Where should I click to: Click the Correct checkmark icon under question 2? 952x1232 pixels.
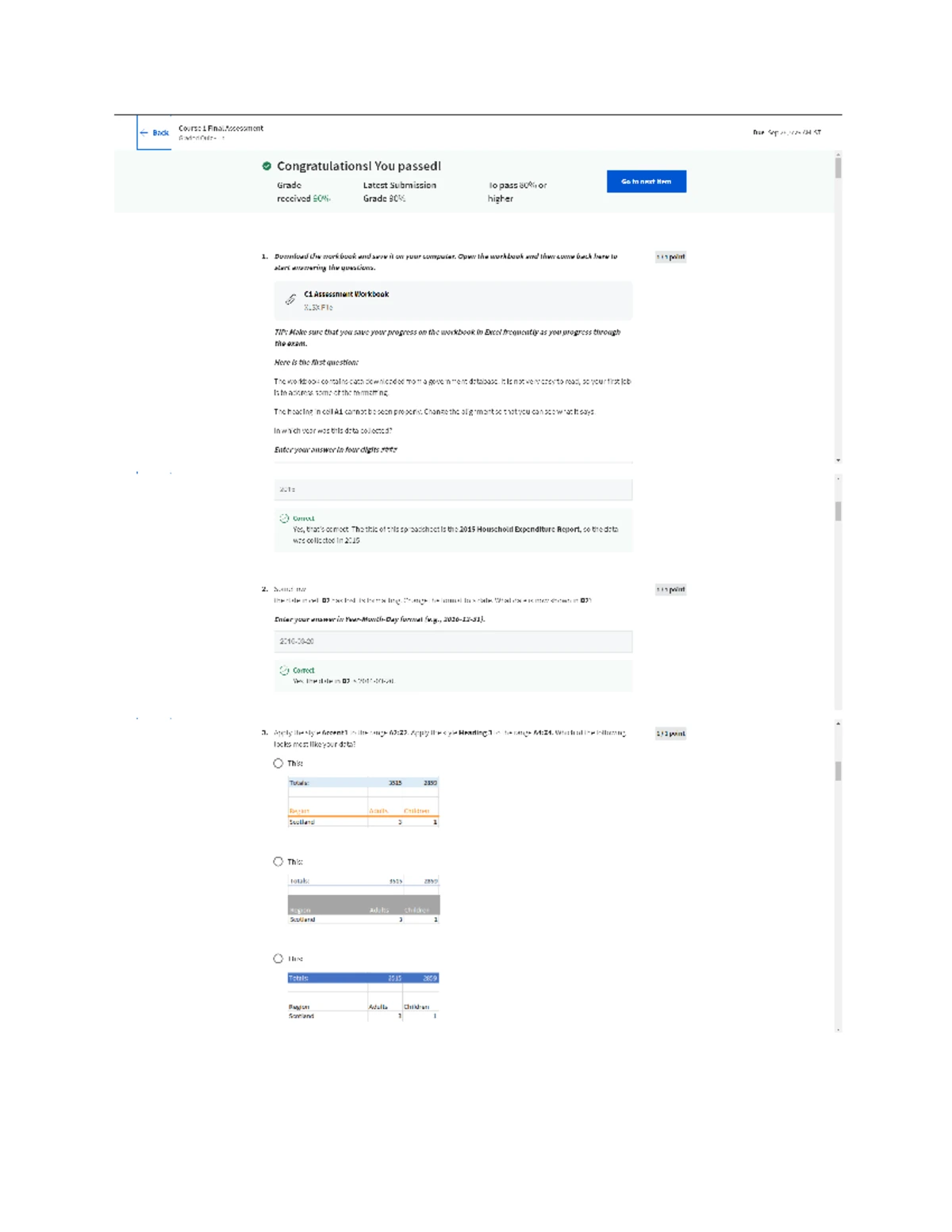pyautogui.click(x=284, y=670)
